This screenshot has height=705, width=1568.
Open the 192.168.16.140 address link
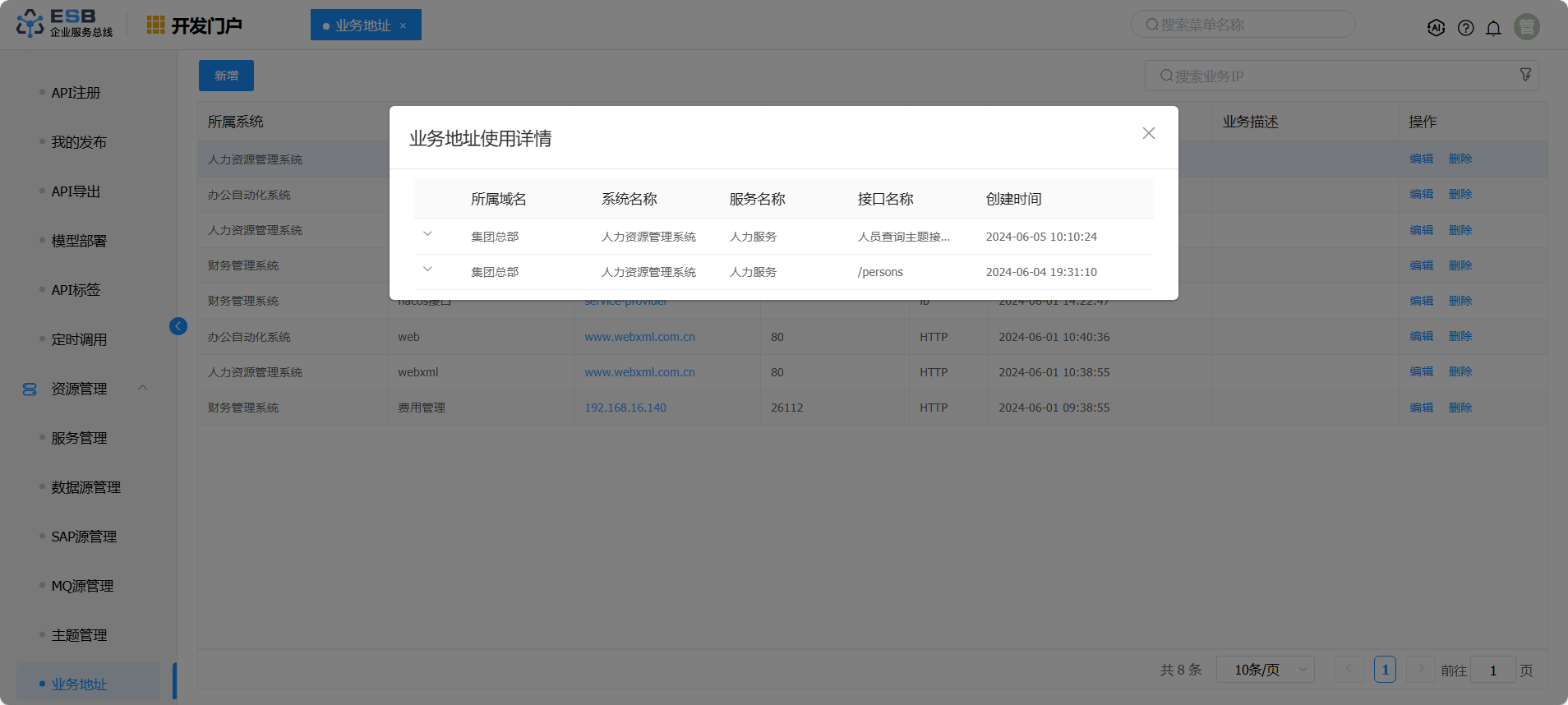(625, 408)
